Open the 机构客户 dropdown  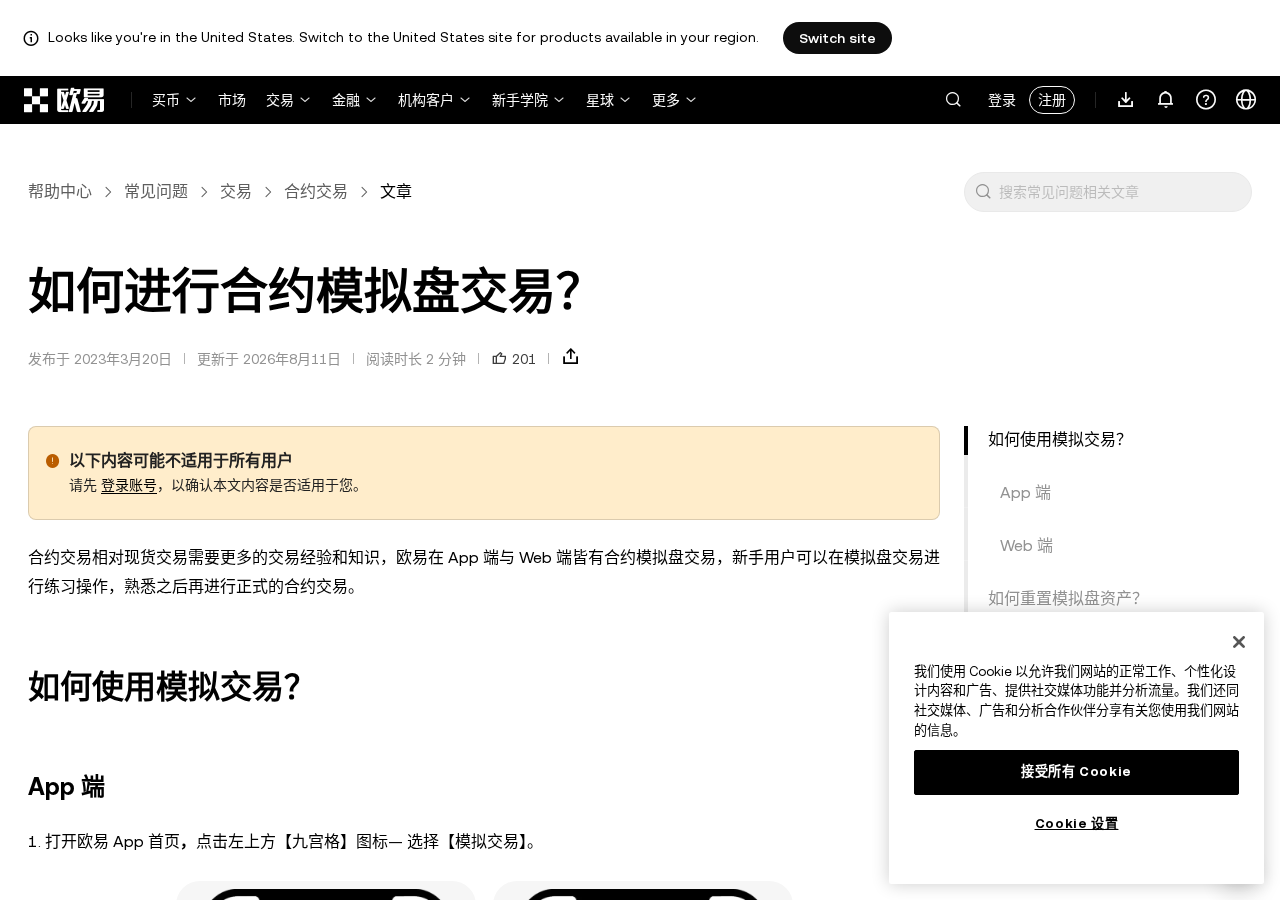point(434,100)
